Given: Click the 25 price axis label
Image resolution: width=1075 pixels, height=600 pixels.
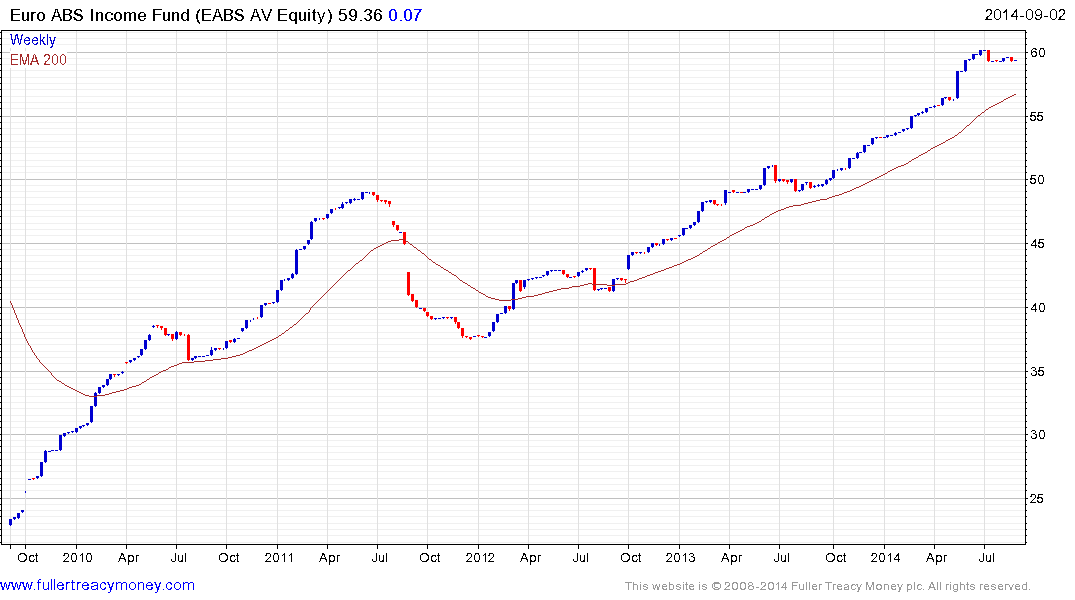Looking at the screenshot, I should (x=1037, y=499).
